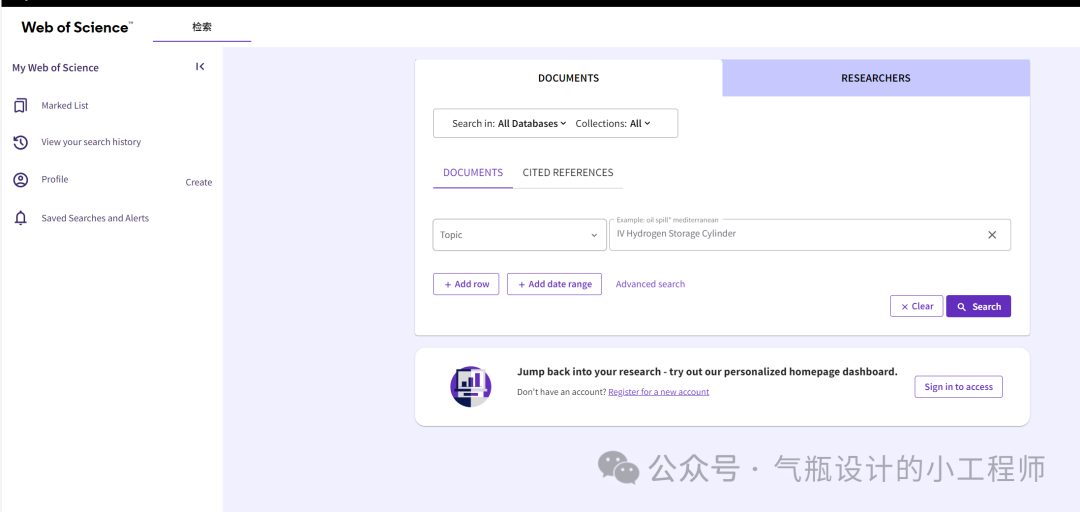Click the Clear button
Screen dimensions: 1080x512
click(917, 307)
